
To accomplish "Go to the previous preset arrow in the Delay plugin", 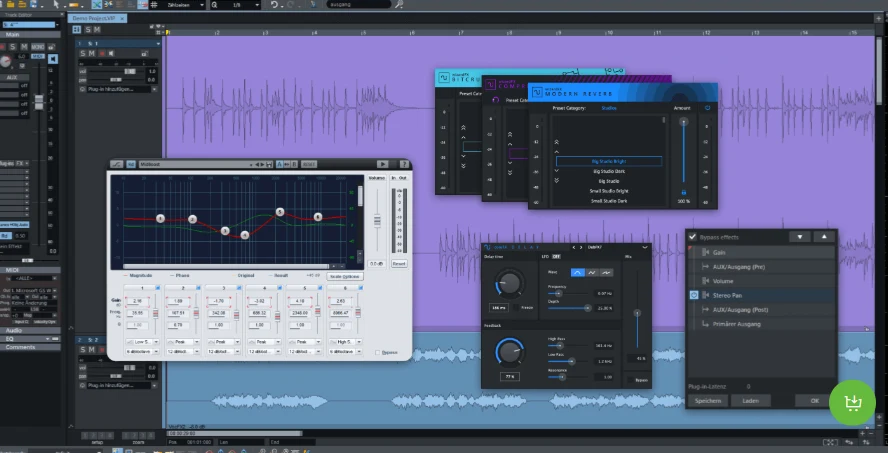I will 574,247.
